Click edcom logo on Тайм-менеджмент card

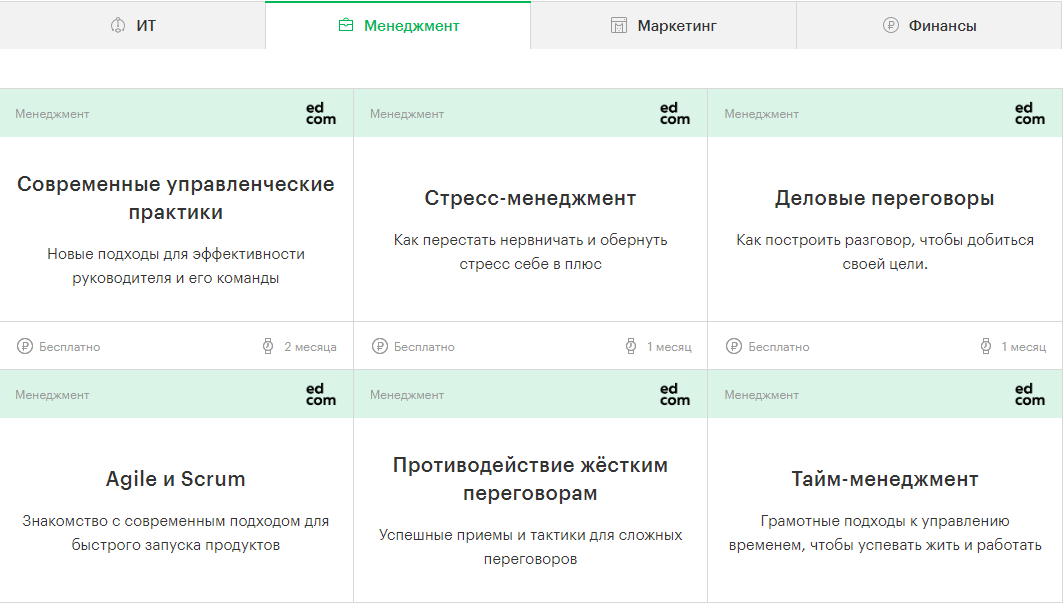click(1029, 394)
